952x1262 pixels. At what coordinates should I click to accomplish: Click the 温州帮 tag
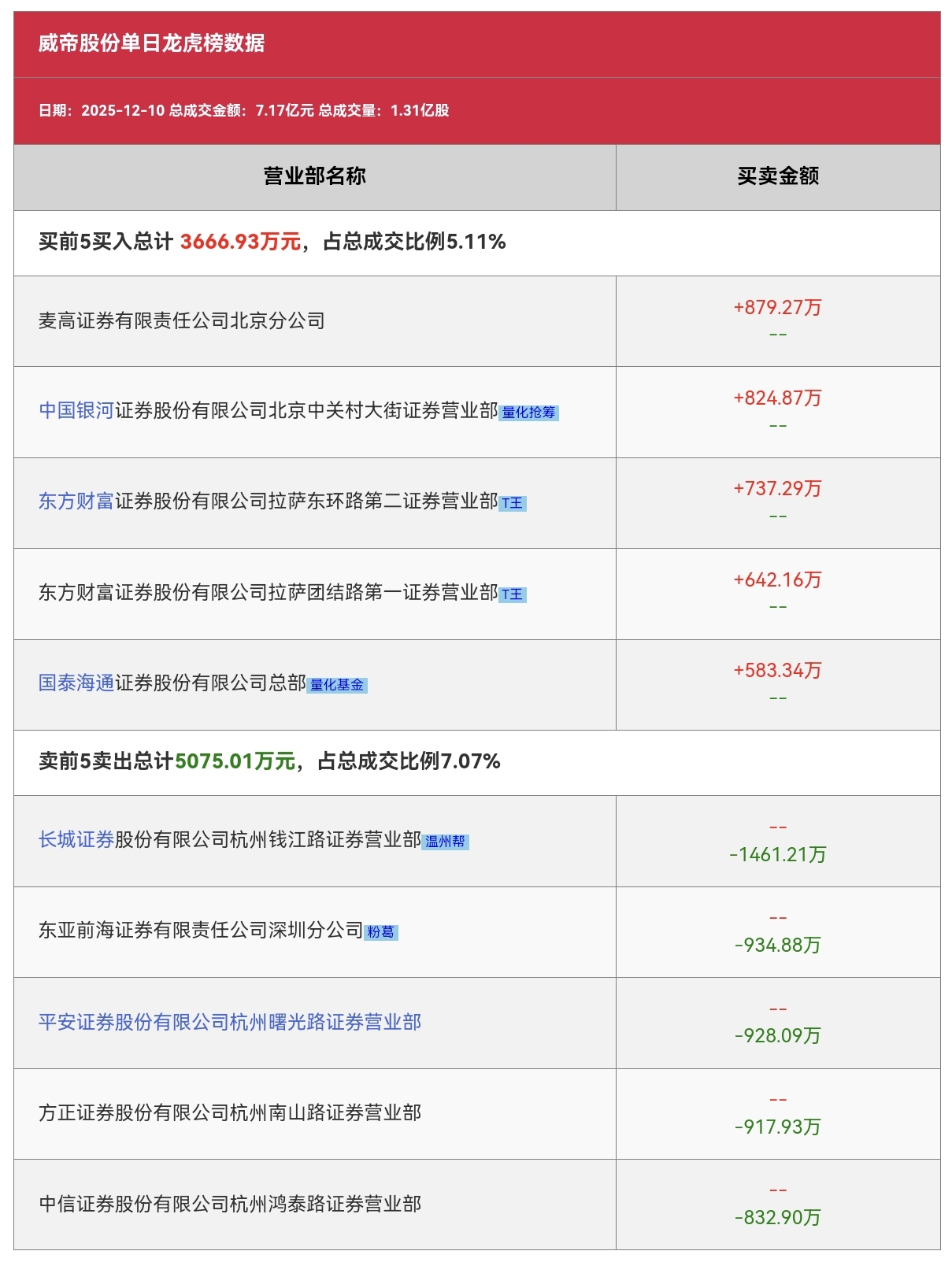pyautogui.click(x=446, y=842)
